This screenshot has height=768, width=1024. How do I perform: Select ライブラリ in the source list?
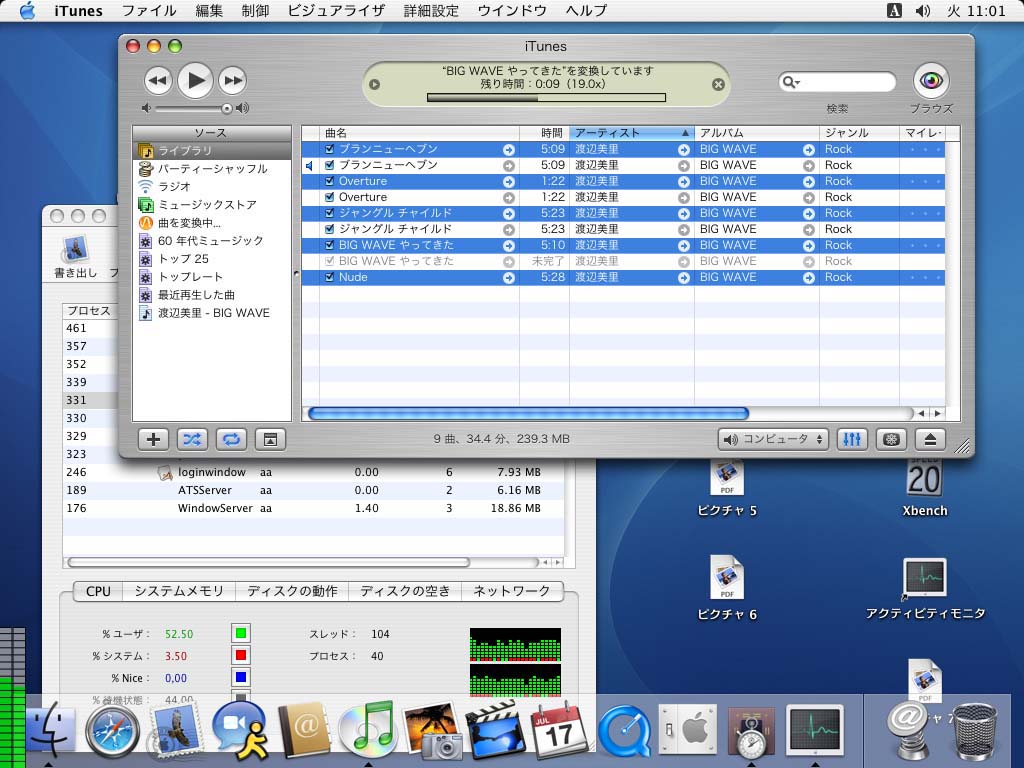point(212,151)
